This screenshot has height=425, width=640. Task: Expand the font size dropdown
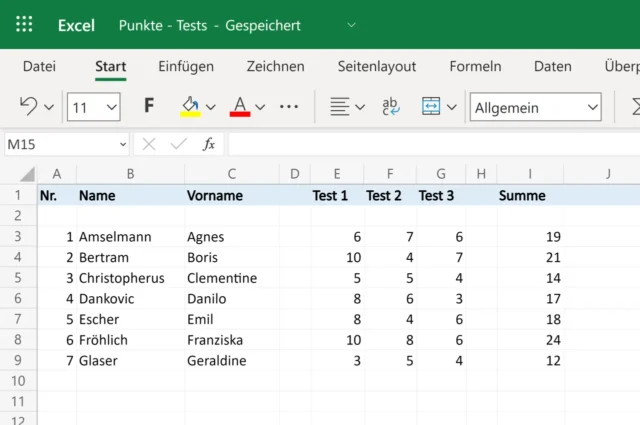[110, 107]
